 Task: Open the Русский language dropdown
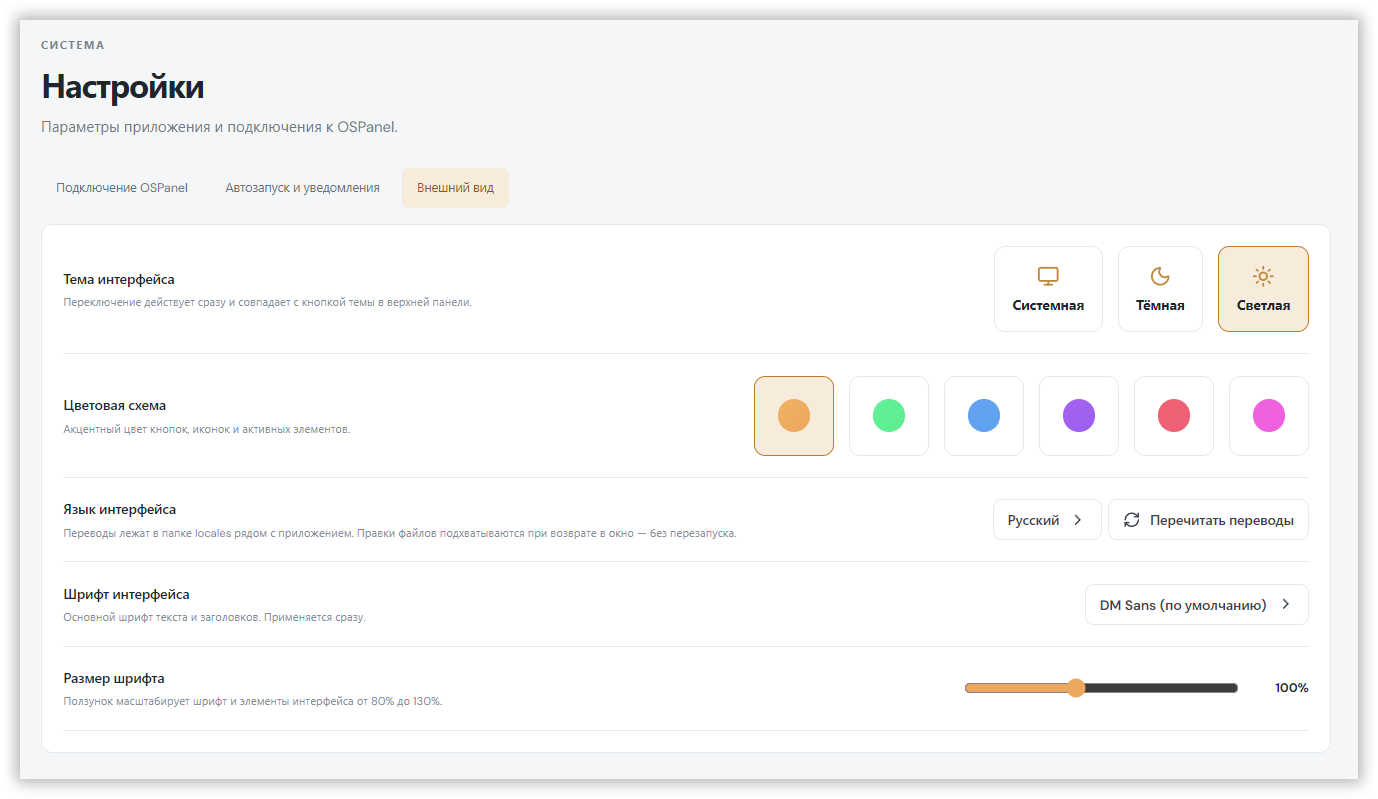[x=1047, y=520]
